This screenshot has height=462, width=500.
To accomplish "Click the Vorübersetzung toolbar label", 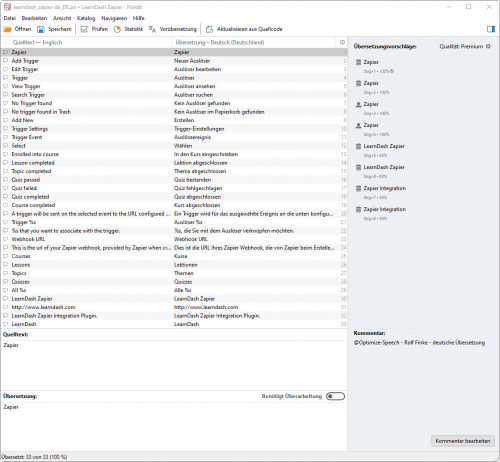I will 178,29.
